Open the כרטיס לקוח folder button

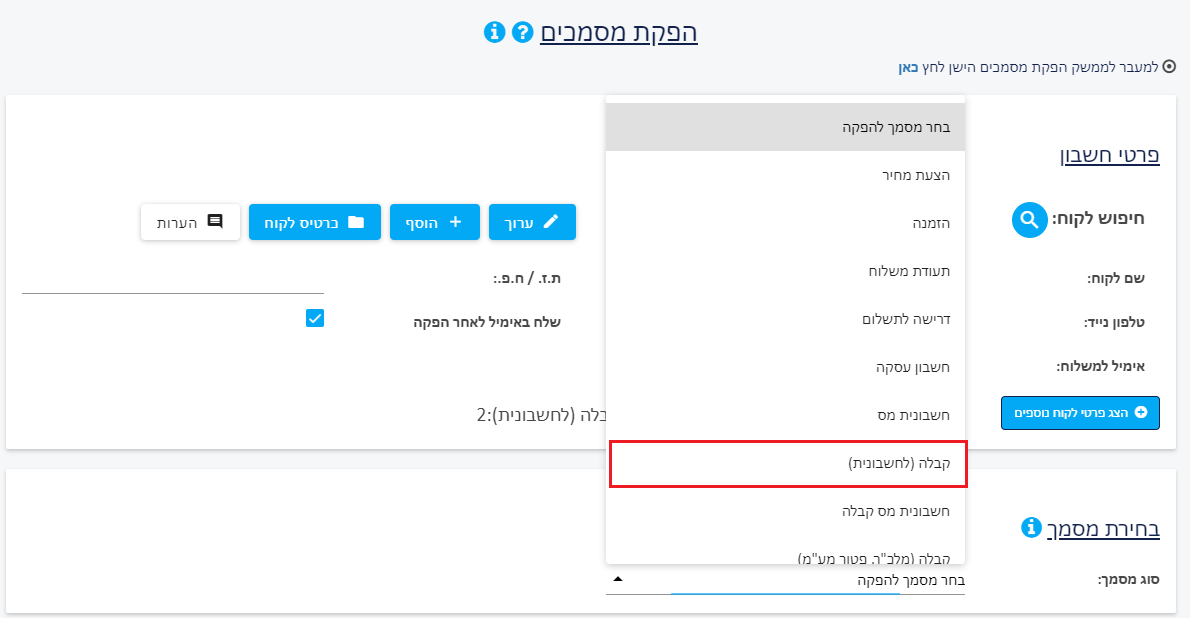315,222
